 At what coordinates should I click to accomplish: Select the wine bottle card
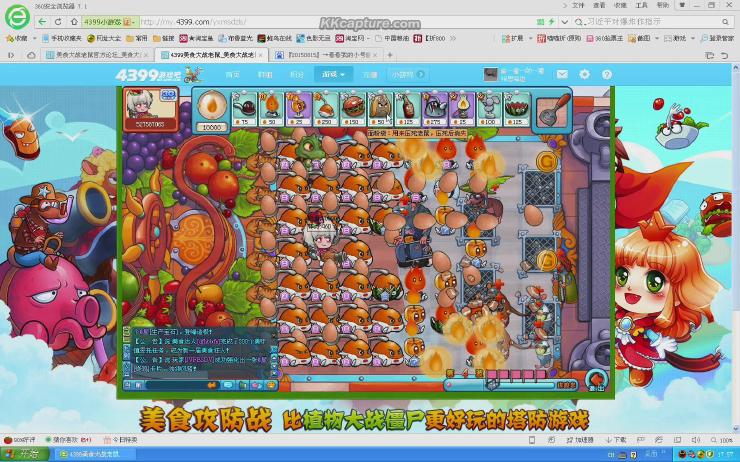coord(408,109)
